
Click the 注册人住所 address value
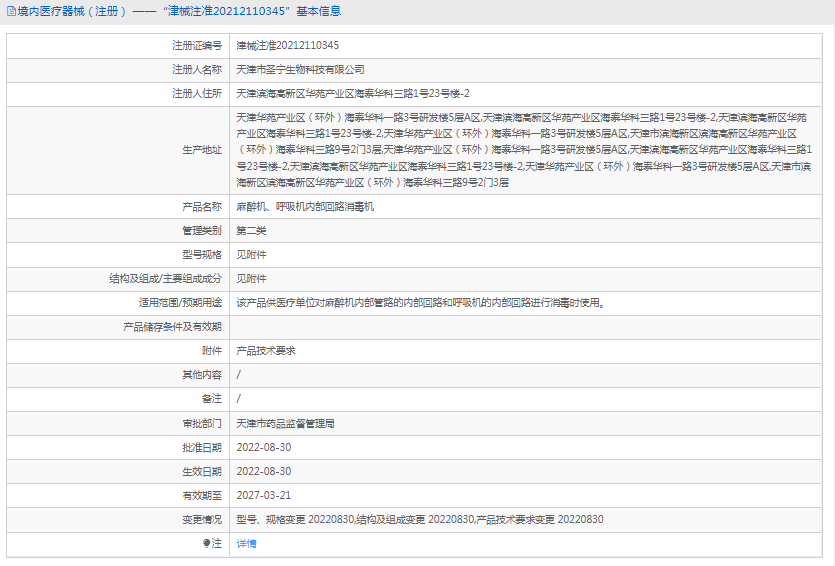click(352, 93)
